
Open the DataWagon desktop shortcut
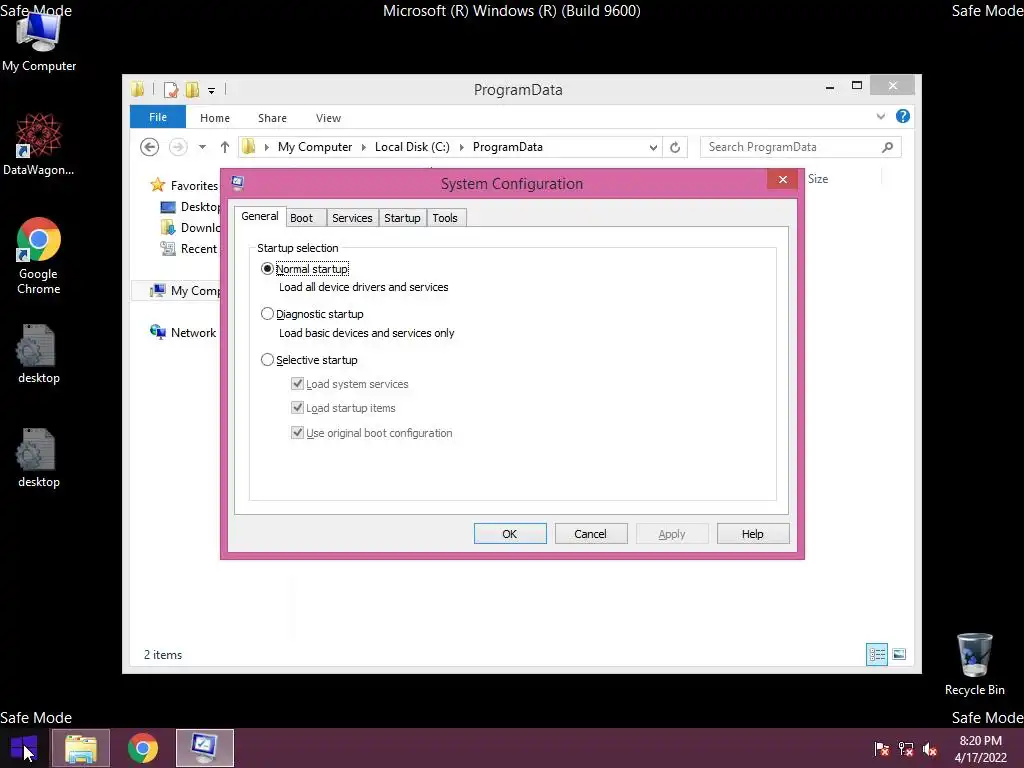point(39,144)
